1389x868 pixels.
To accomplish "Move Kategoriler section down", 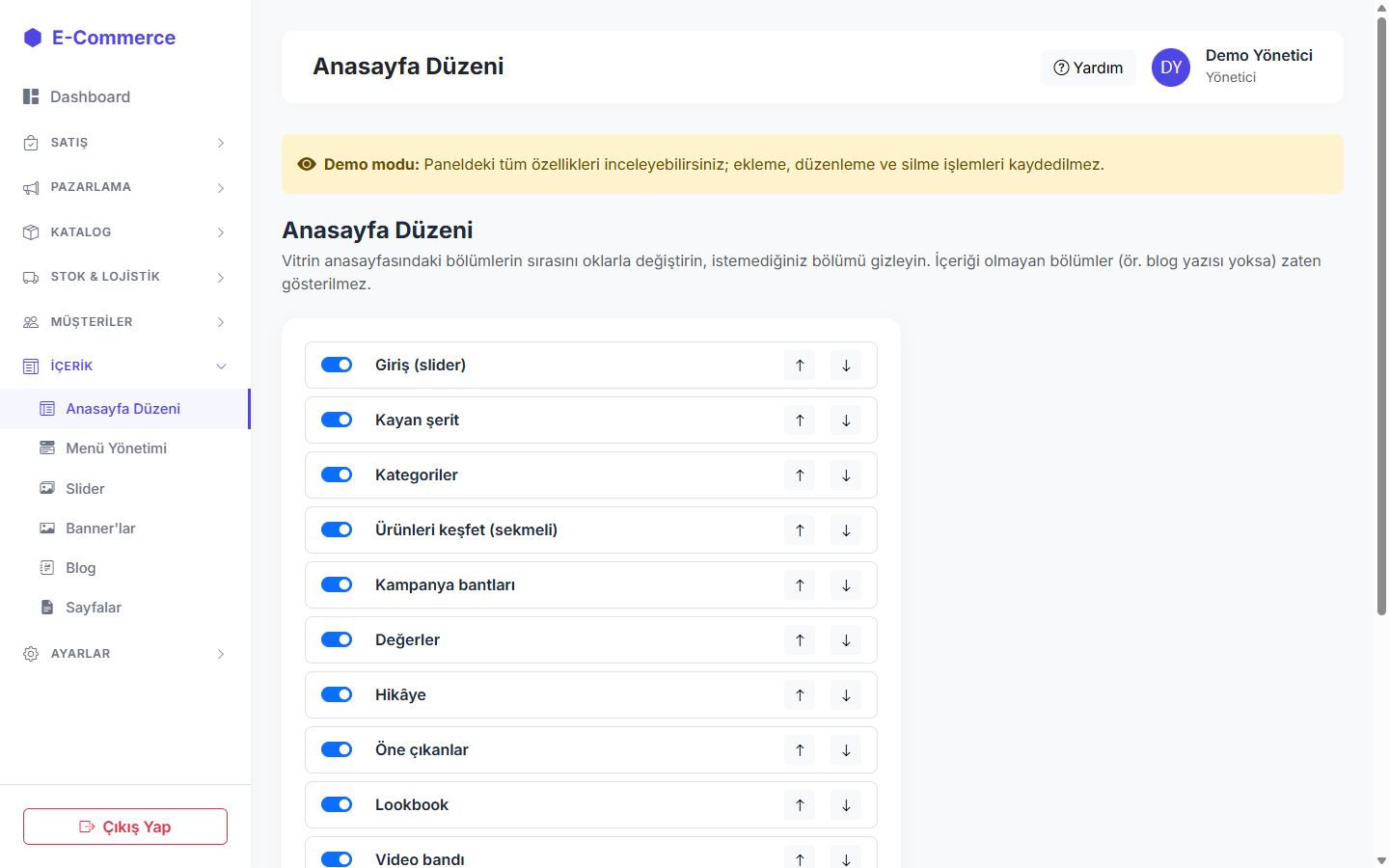I will pyautogui.click(x=846, y=475).
